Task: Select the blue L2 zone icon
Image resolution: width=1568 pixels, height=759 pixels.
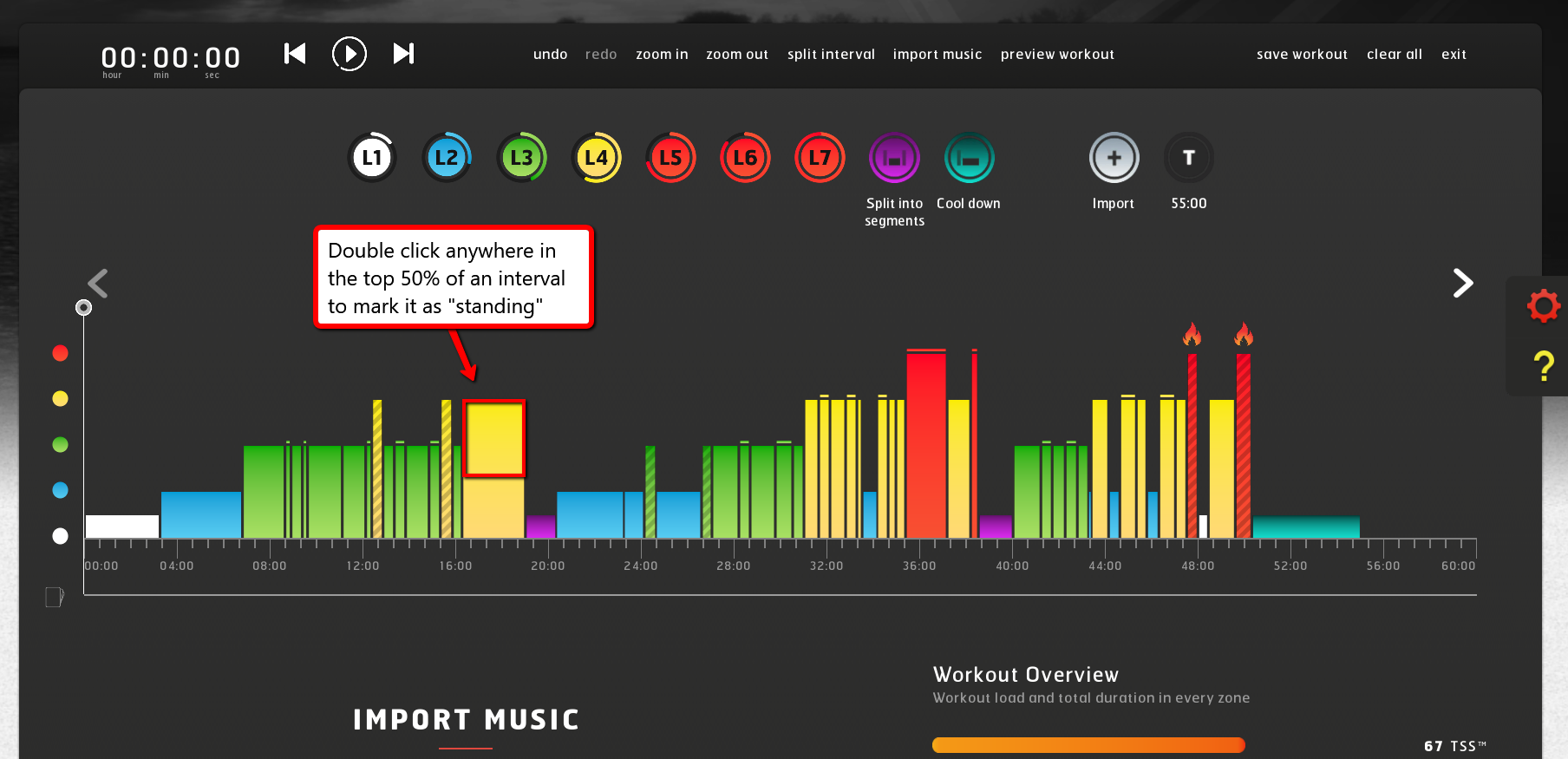Action: [x=447, y=158]
